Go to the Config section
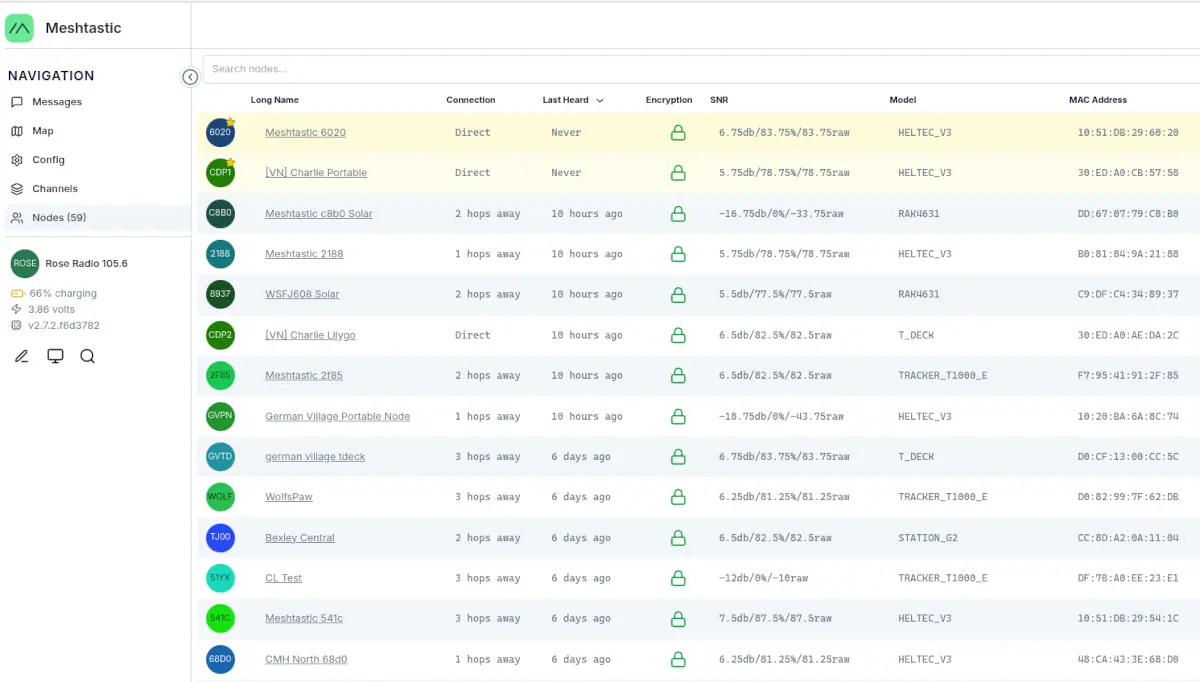Viewport: 1200px width, 682px height. pyautogui.click(x=48, y=160)
